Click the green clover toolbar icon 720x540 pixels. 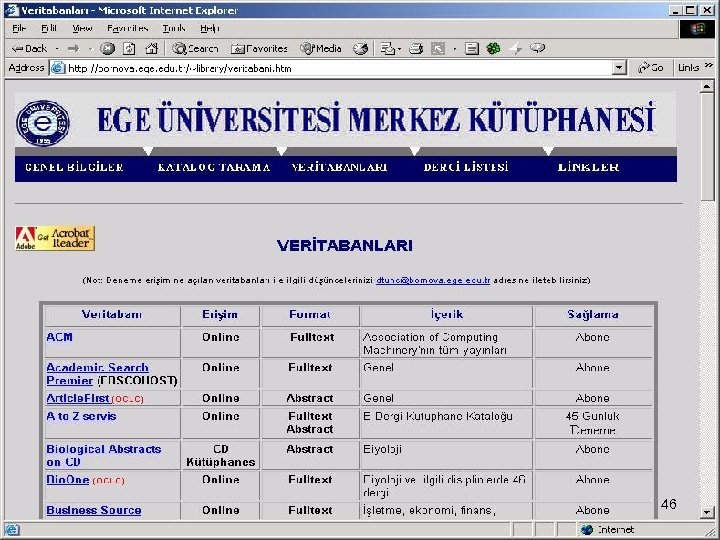pos(494,48)
